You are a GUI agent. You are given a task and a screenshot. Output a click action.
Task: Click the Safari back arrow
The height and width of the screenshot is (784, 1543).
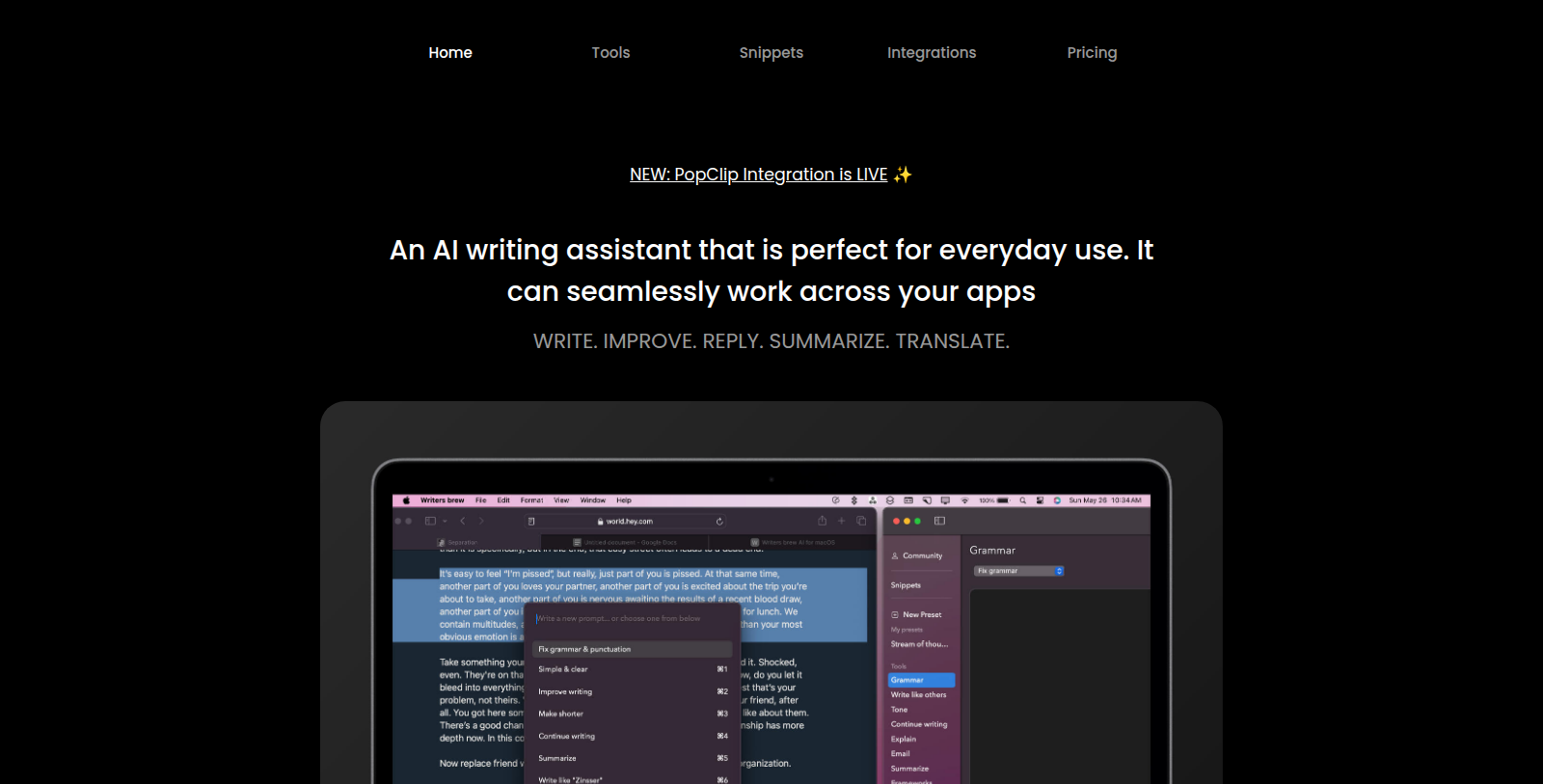click(463, 521)
